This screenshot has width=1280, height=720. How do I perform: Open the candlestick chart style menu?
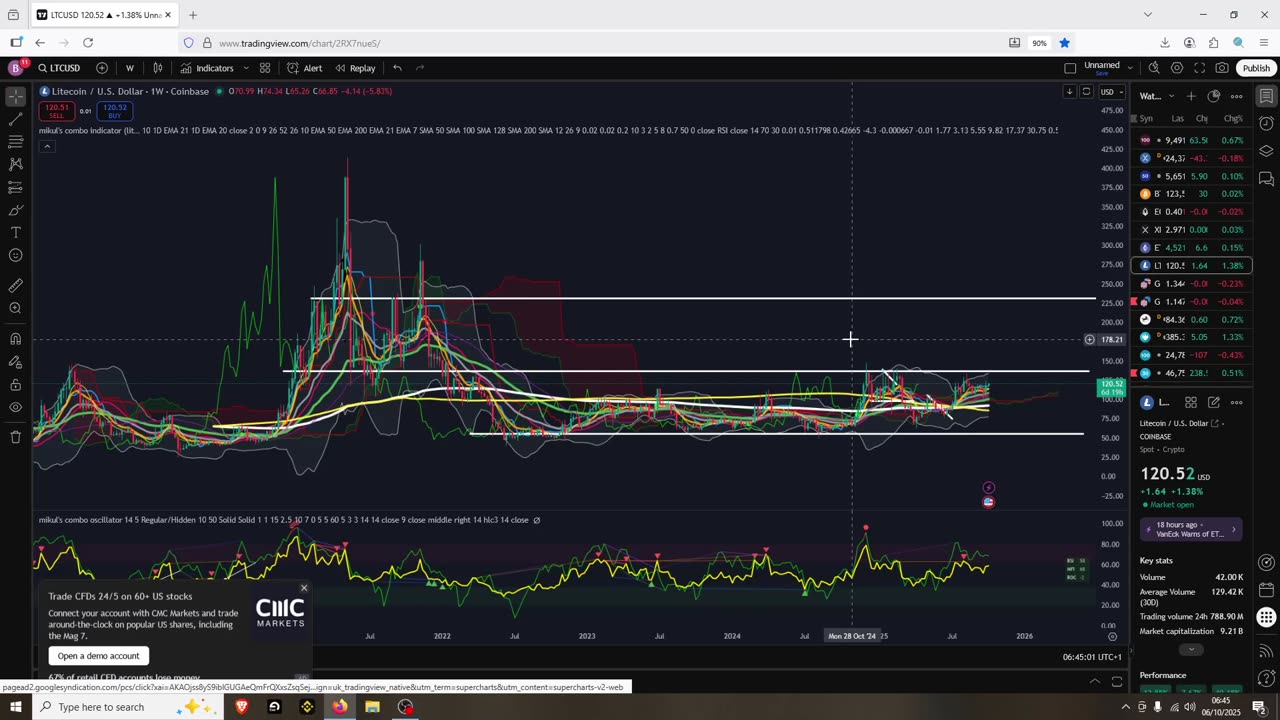(158, 68)
